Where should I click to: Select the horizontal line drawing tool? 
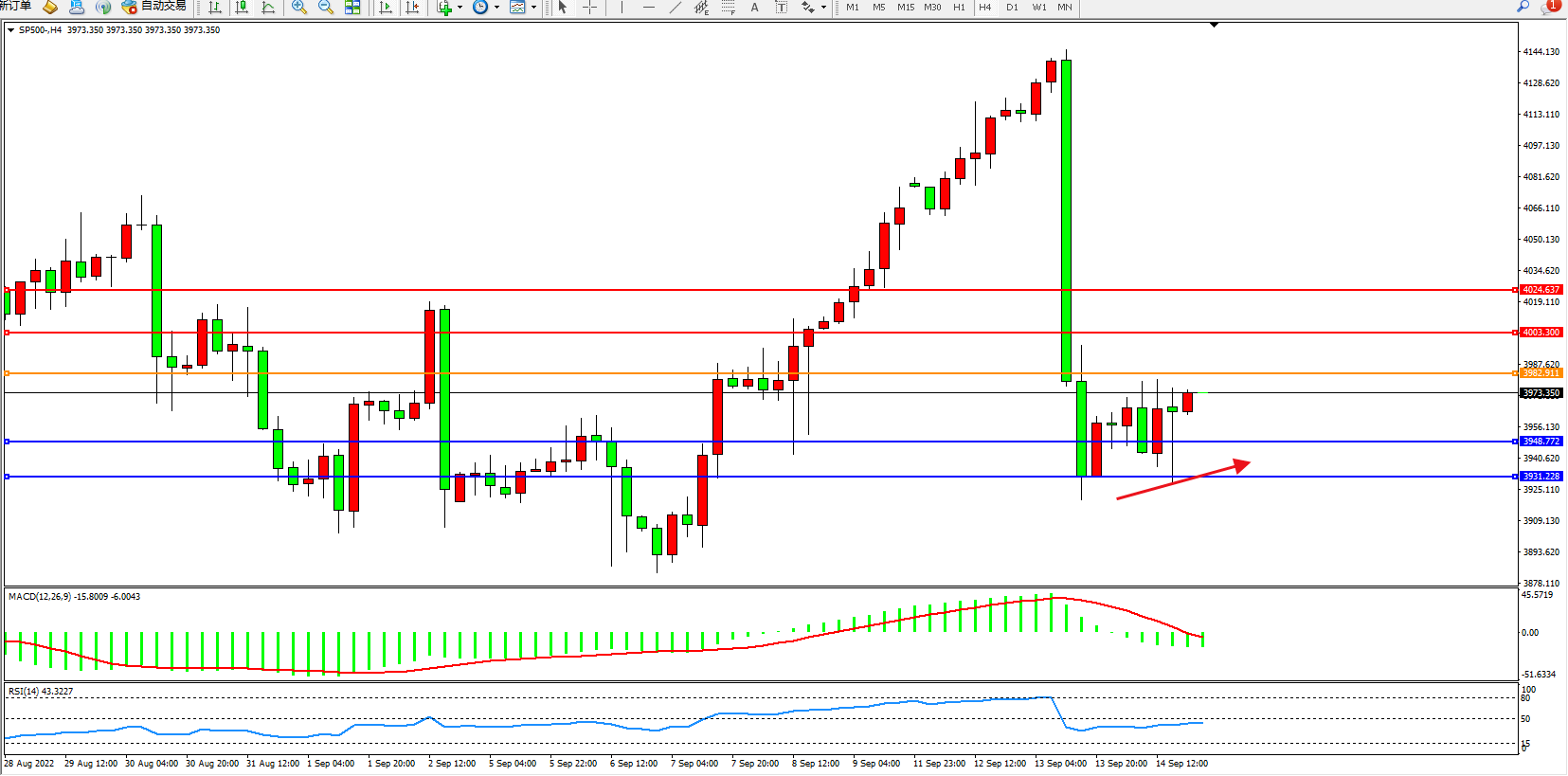point(648,8)
